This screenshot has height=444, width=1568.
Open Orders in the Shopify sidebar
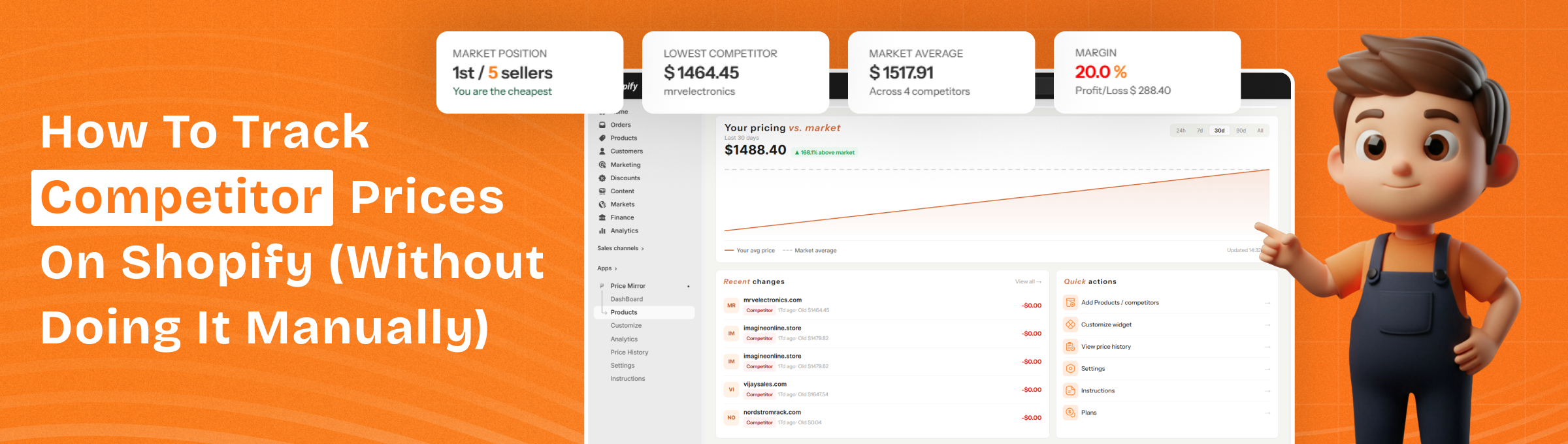click(620, 125)
